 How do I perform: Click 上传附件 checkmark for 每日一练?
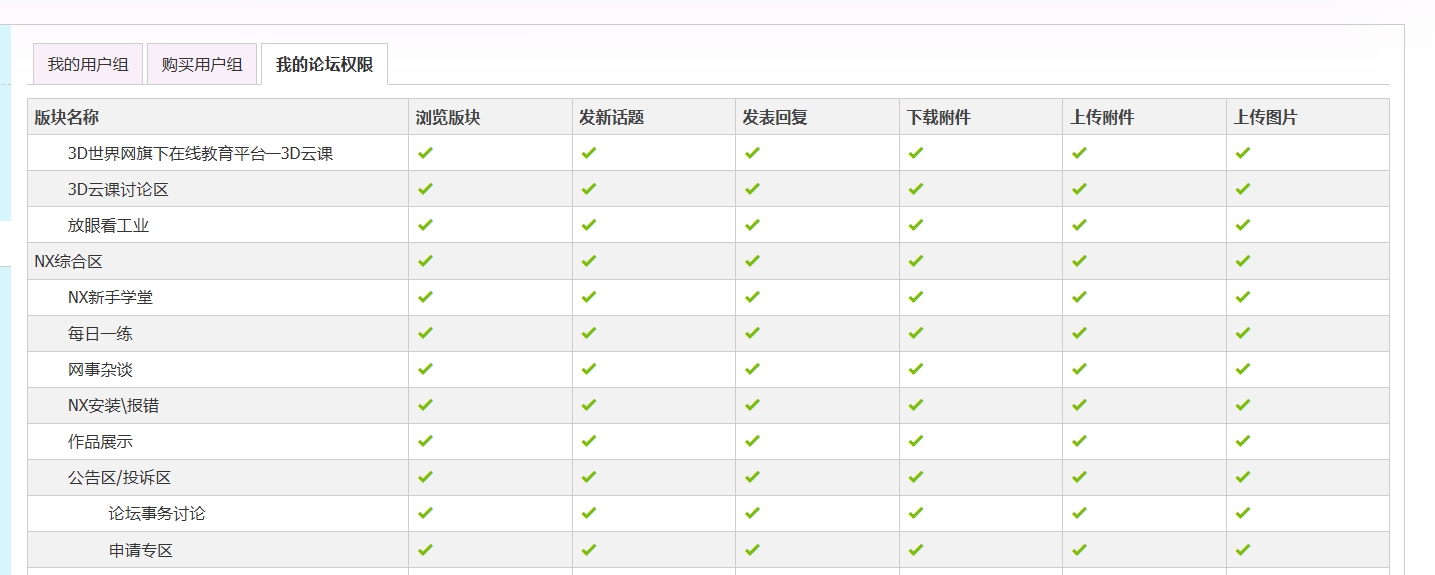(x=1079, y=333)
